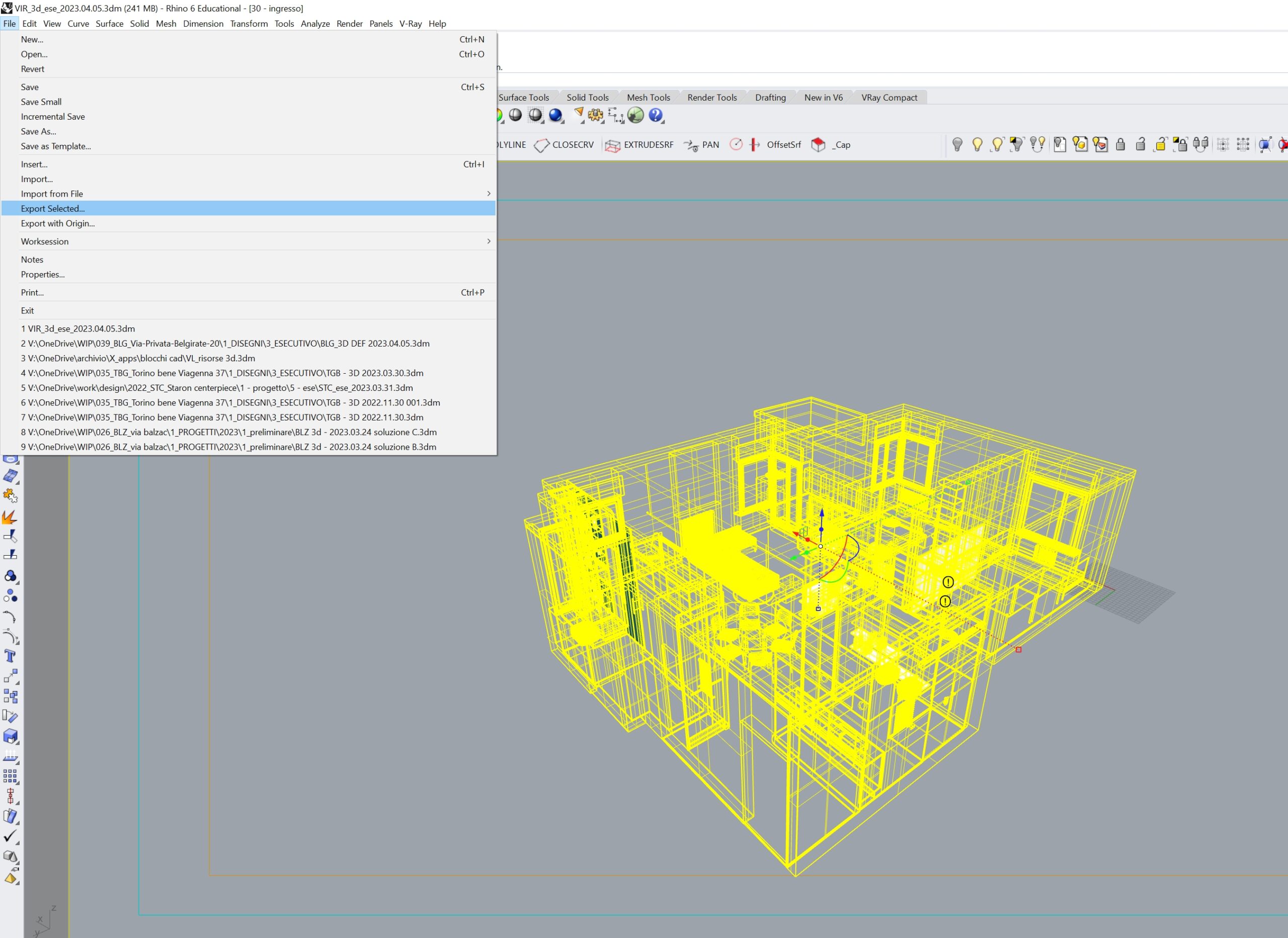
Task: Select the Text tool in left sidebar
Action: 10,656
